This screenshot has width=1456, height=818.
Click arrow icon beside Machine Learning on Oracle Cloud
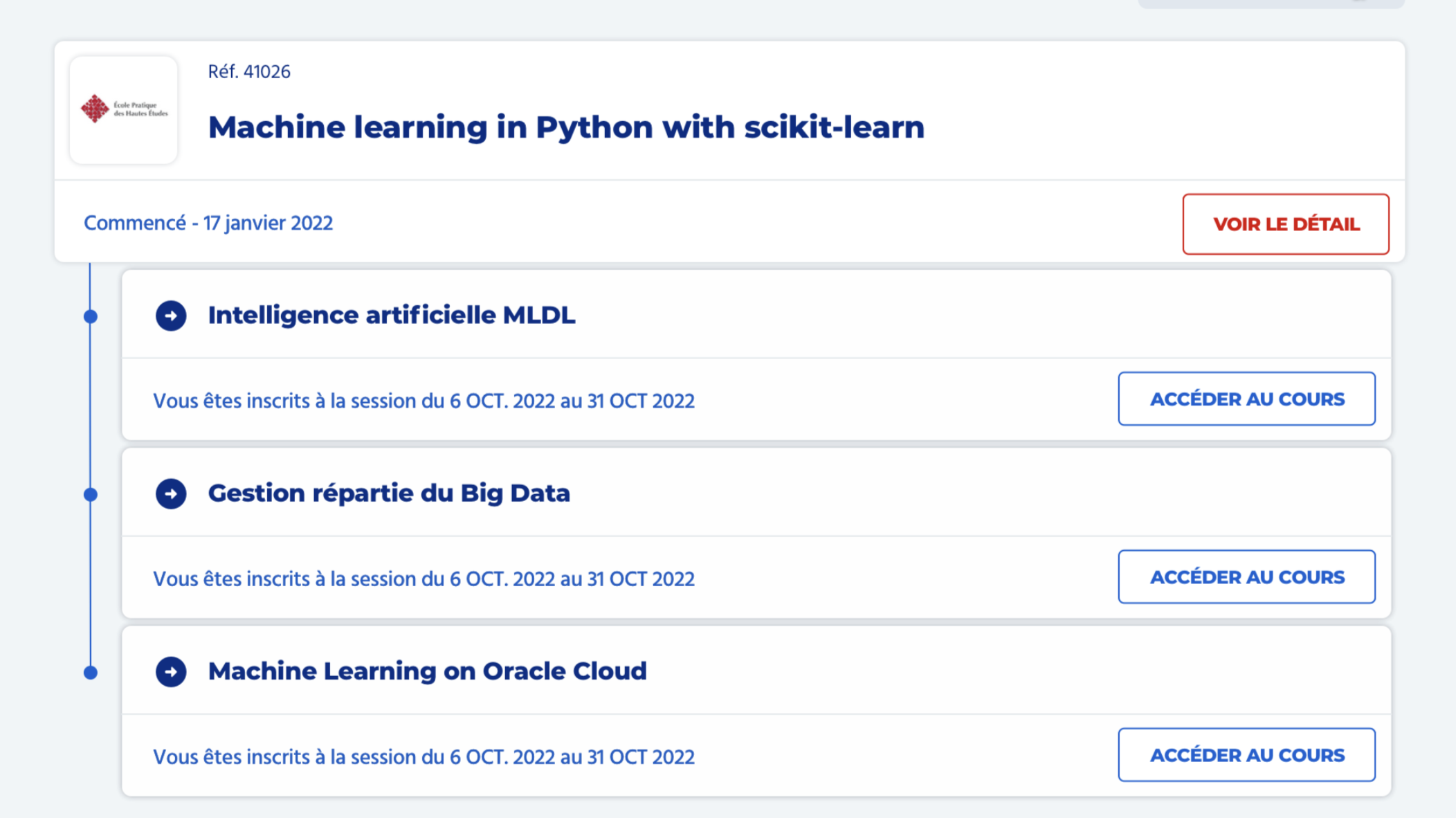pos(171,671)
